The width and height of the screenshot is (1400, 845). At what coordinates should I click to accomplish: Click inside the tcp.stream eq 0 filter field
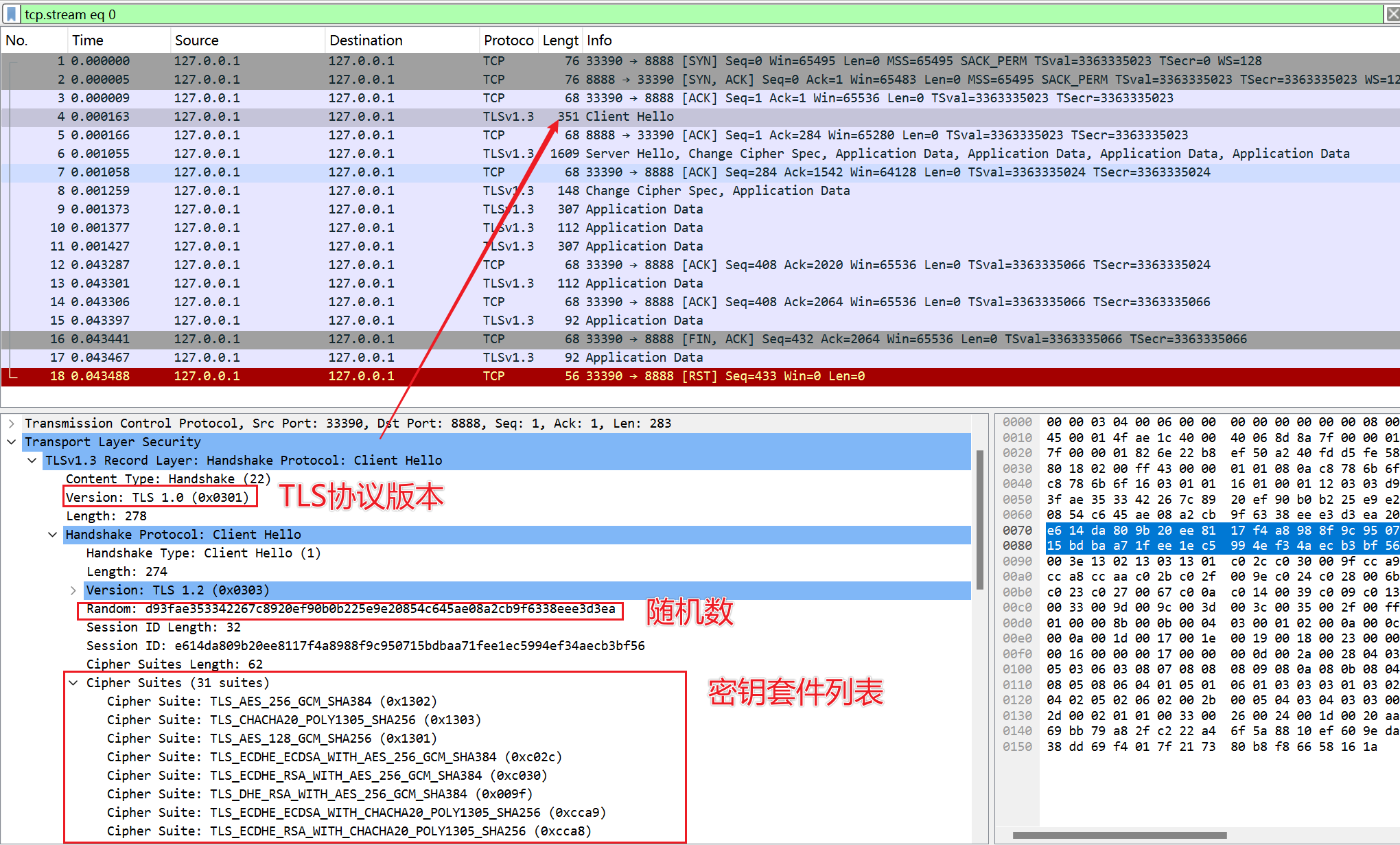point(275,14)
